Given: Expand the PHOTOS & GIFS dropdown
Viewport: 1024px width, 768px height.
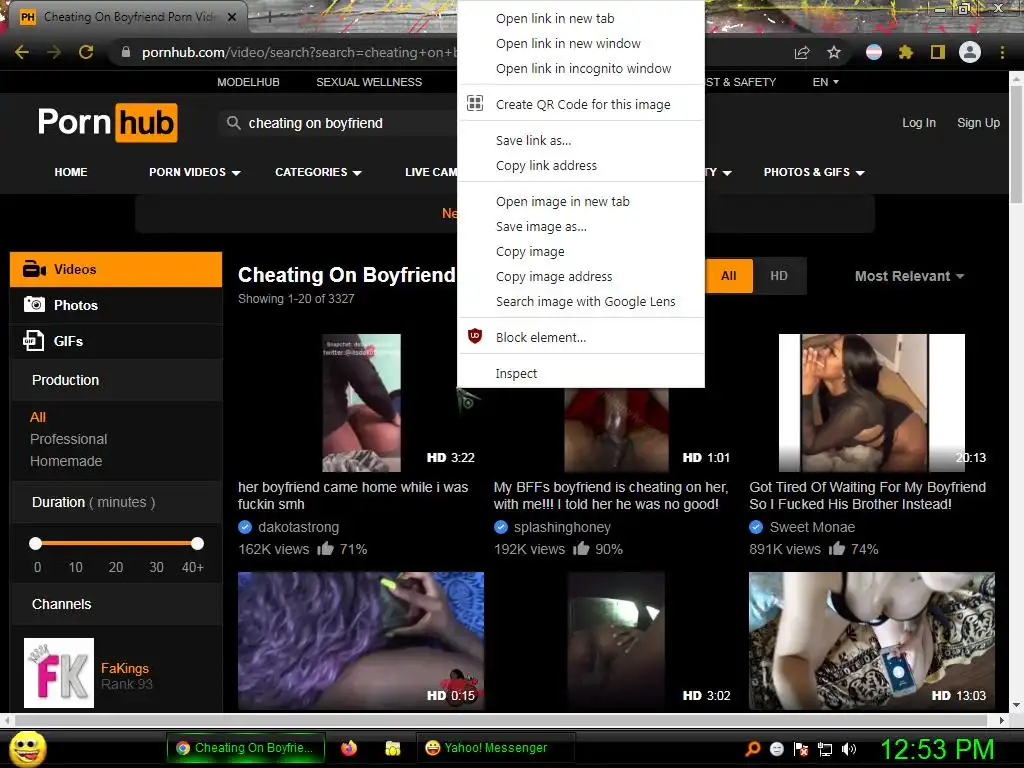Looking at the screenshot, I should [x=814, y=172].
